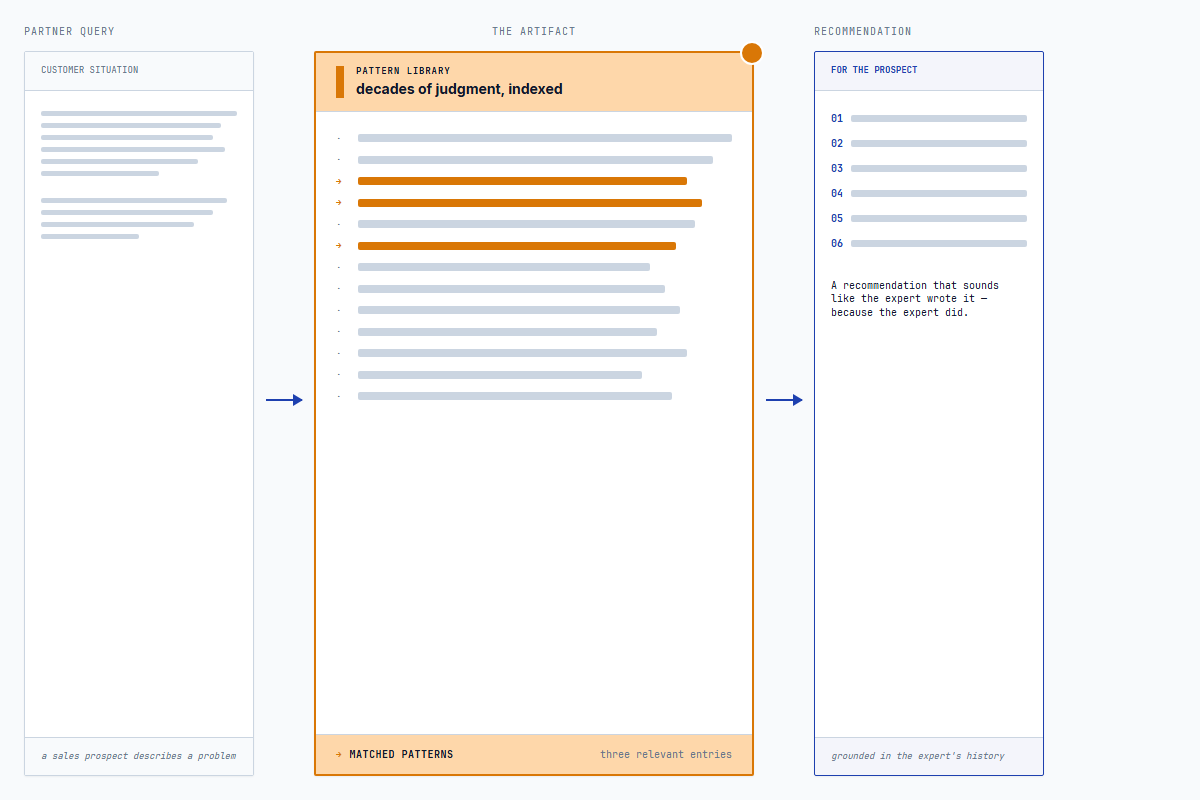Toggle the second highlighted orange pattern entry

tap(530, 203)
